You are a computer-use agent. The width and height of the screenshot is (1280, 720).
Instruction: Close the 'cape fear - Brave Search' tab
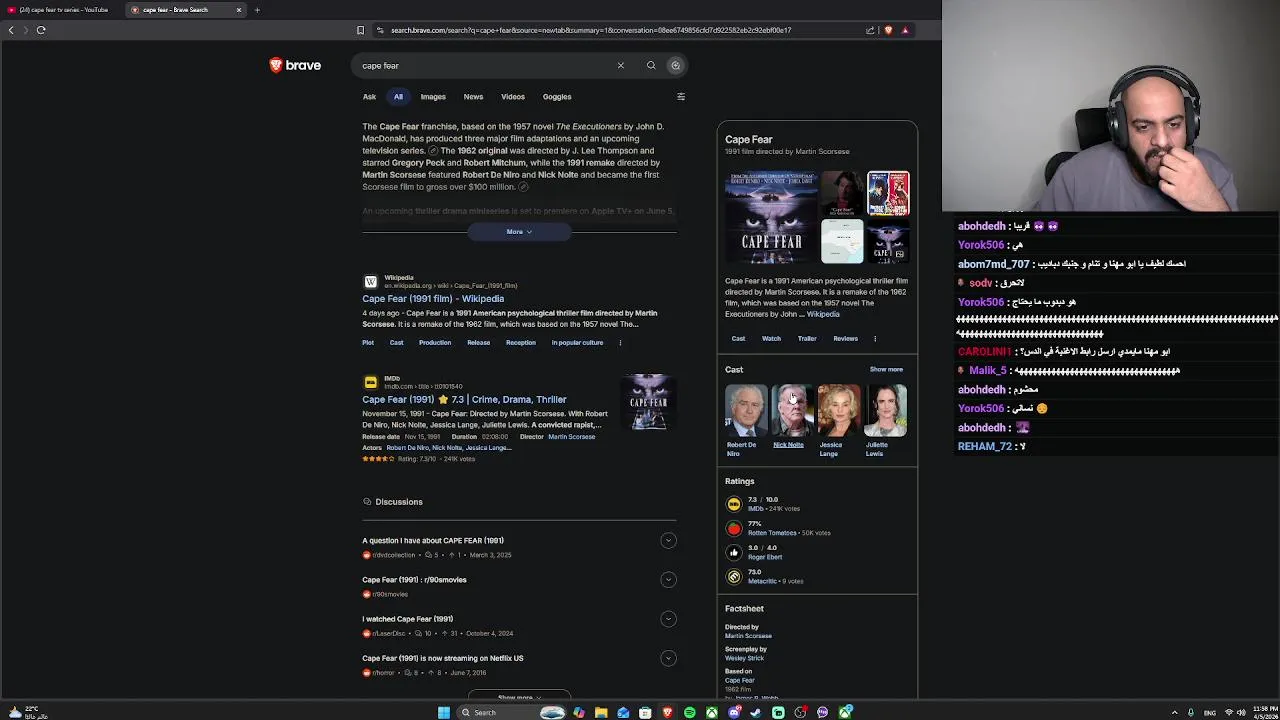tap(239, 10)
